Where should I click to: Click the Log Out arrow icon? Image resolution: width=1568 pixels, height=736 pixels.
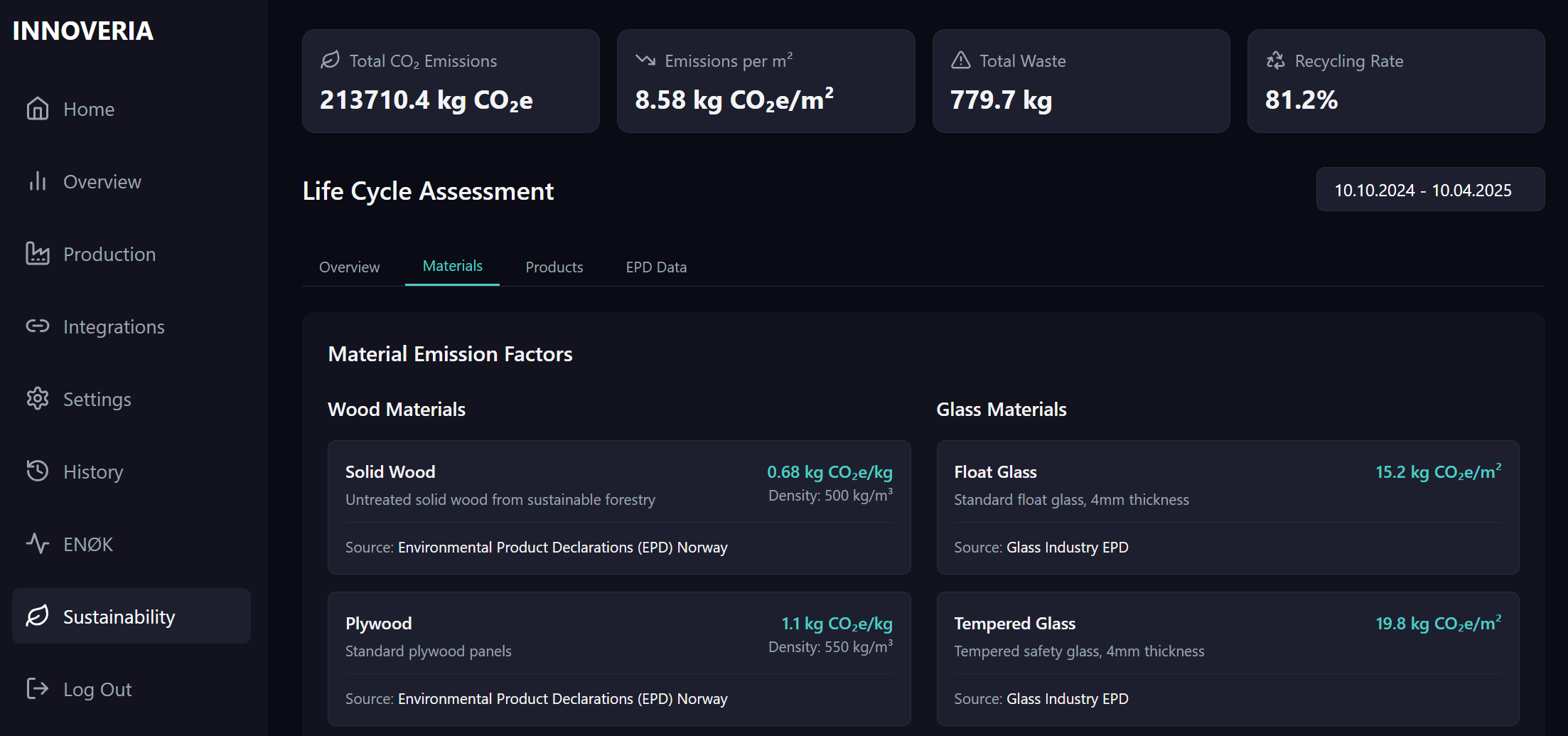tap(38, 688)
